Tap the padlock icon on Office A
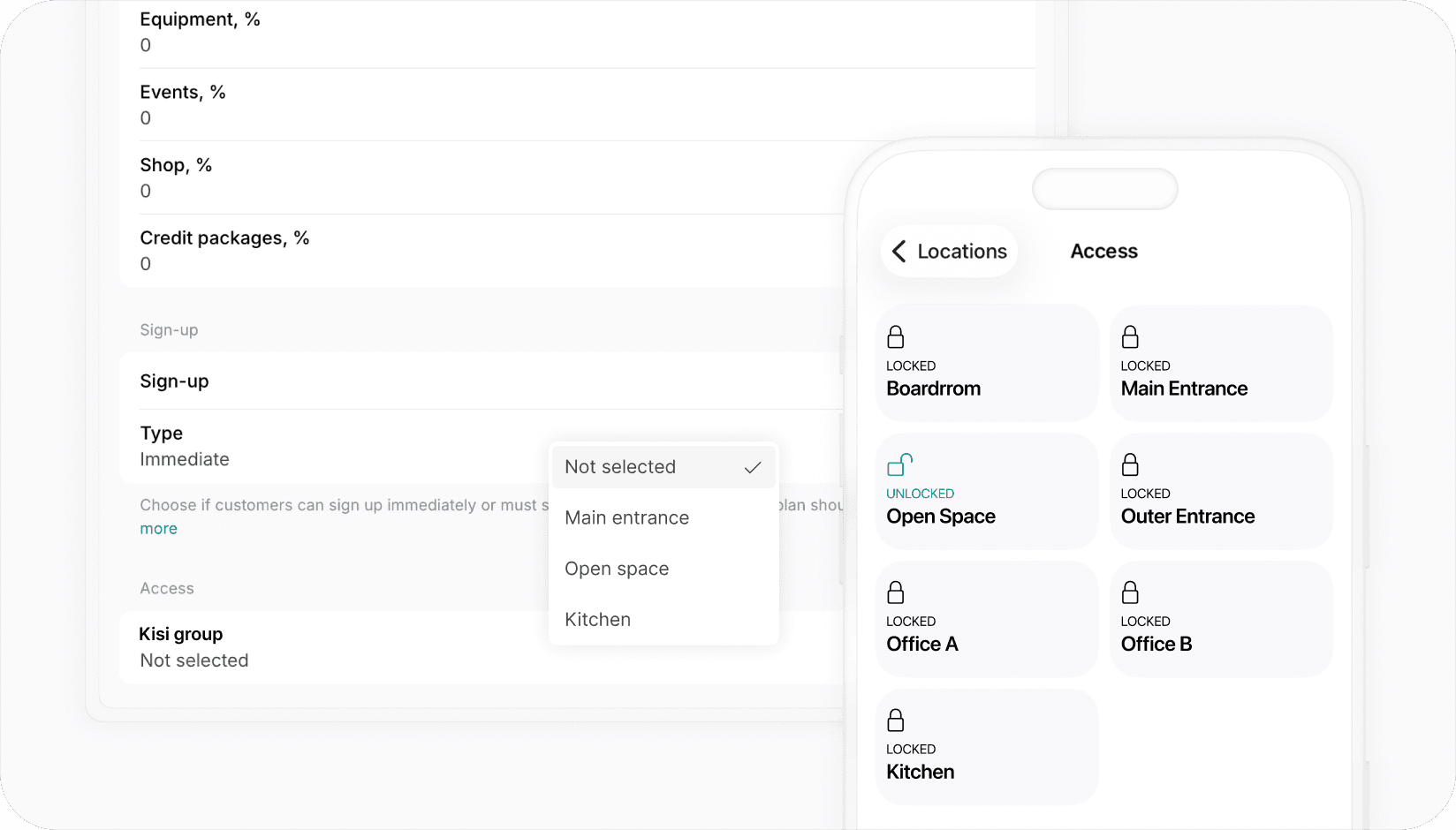The image size is (1456, 830). coord(896,592)
